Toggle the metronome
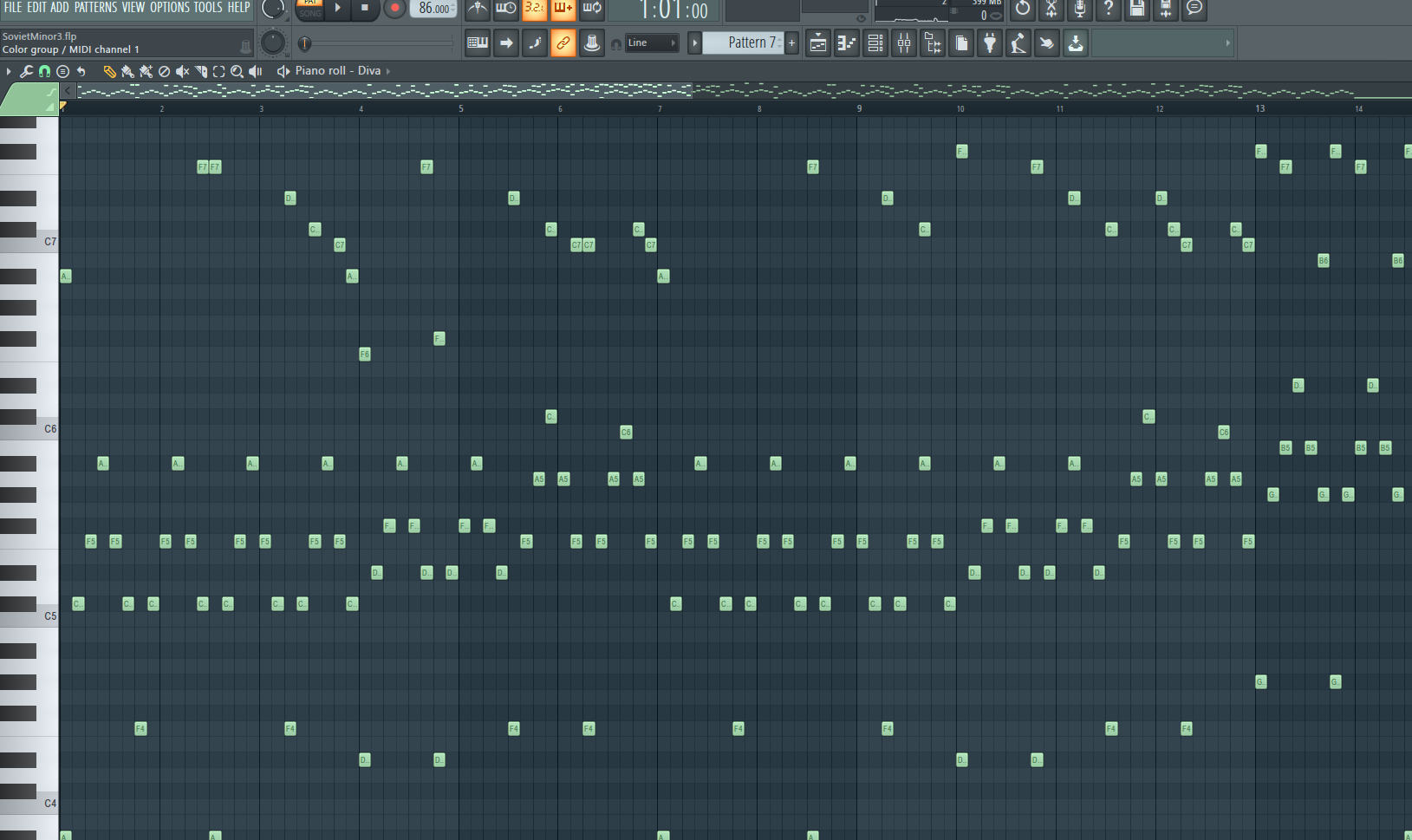The image size is (1412, 840). 477,9
